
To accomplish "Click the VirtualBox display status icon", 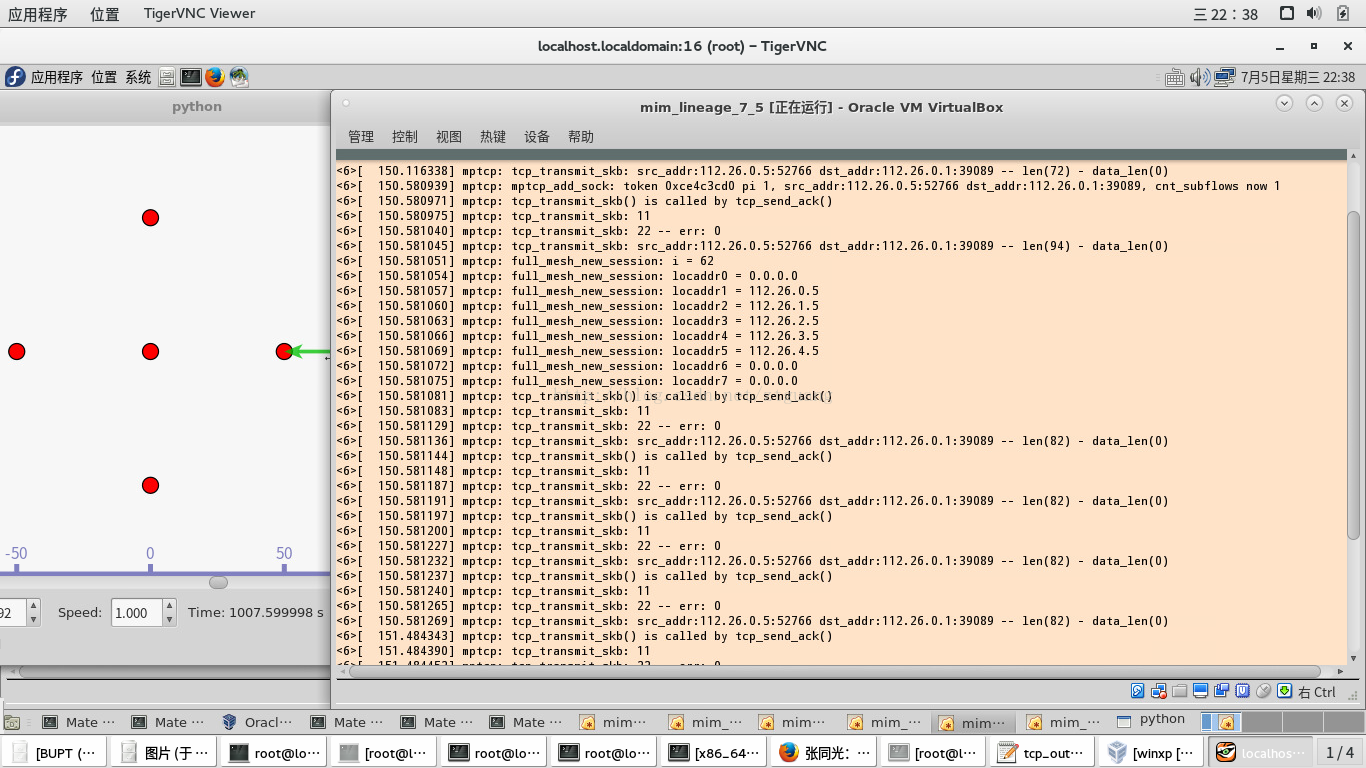I will (x=1200, y=691).
